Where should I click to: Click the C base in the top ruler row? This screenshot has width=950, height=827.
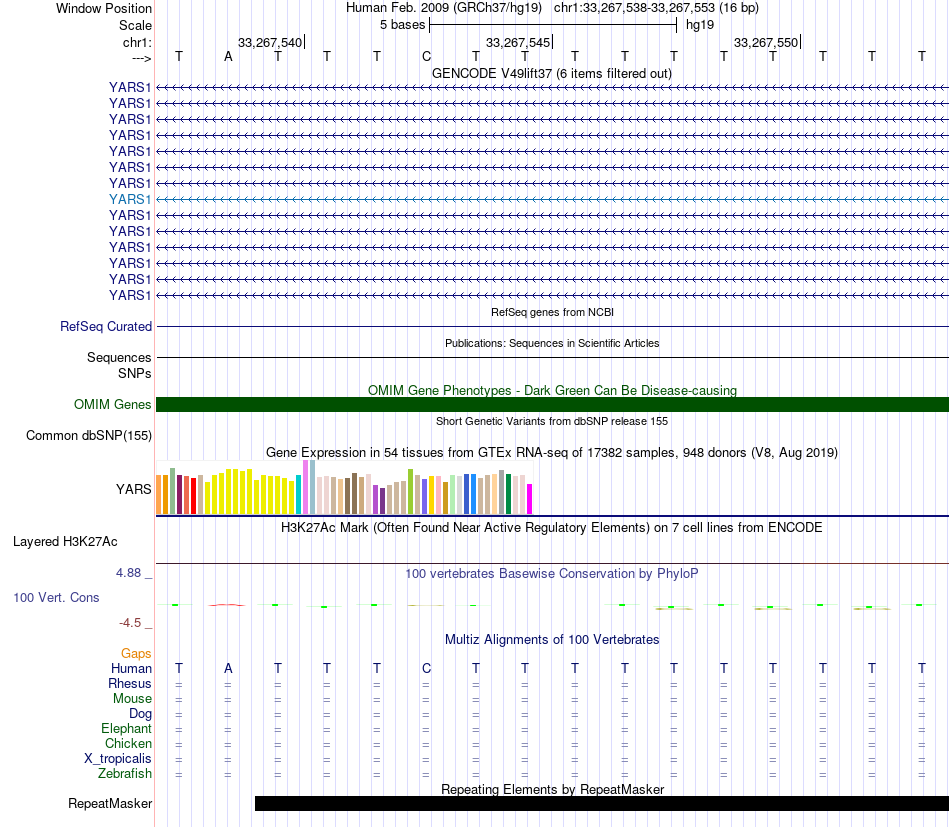tap(426, 56)
